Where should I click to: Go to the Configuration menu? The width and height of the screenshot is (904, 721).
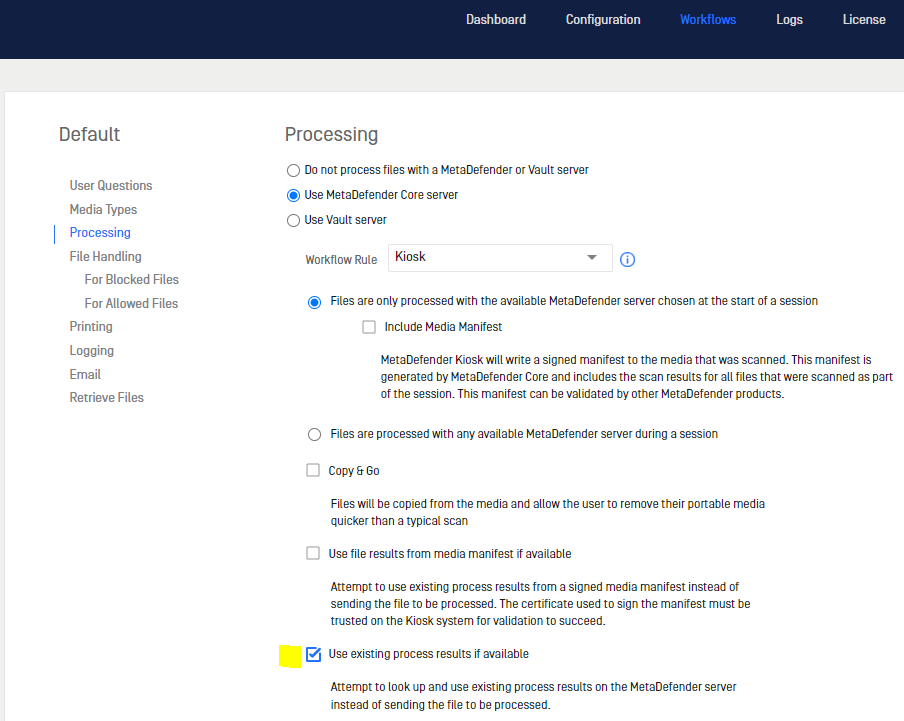[603, 20]
